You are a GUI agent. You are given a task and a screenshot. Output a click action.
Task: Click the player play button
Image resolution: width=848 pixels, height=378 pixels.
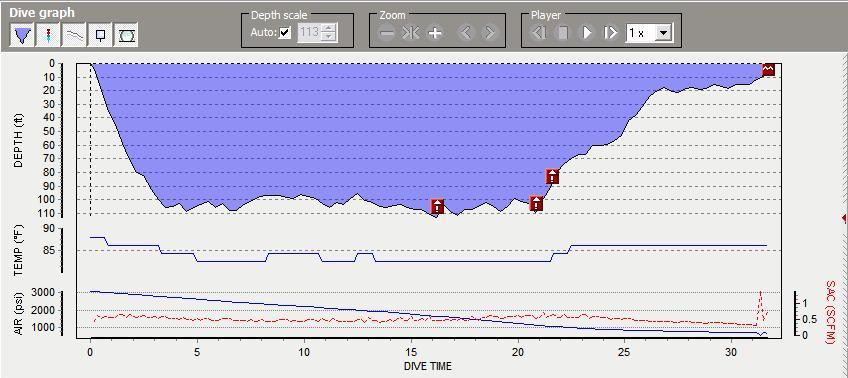coord(587,33)
